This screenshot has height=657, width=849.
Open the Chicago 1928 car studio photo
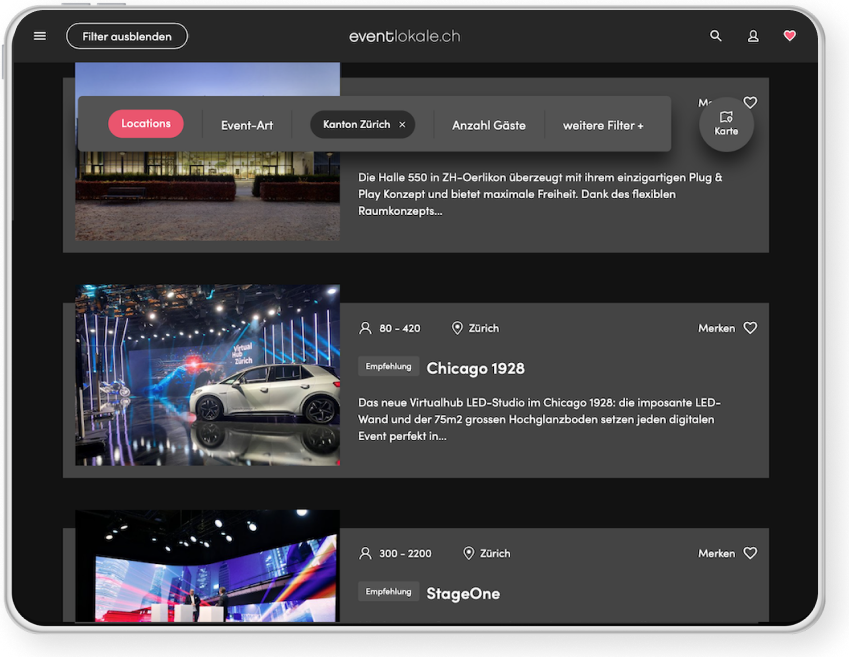[207, 375]
